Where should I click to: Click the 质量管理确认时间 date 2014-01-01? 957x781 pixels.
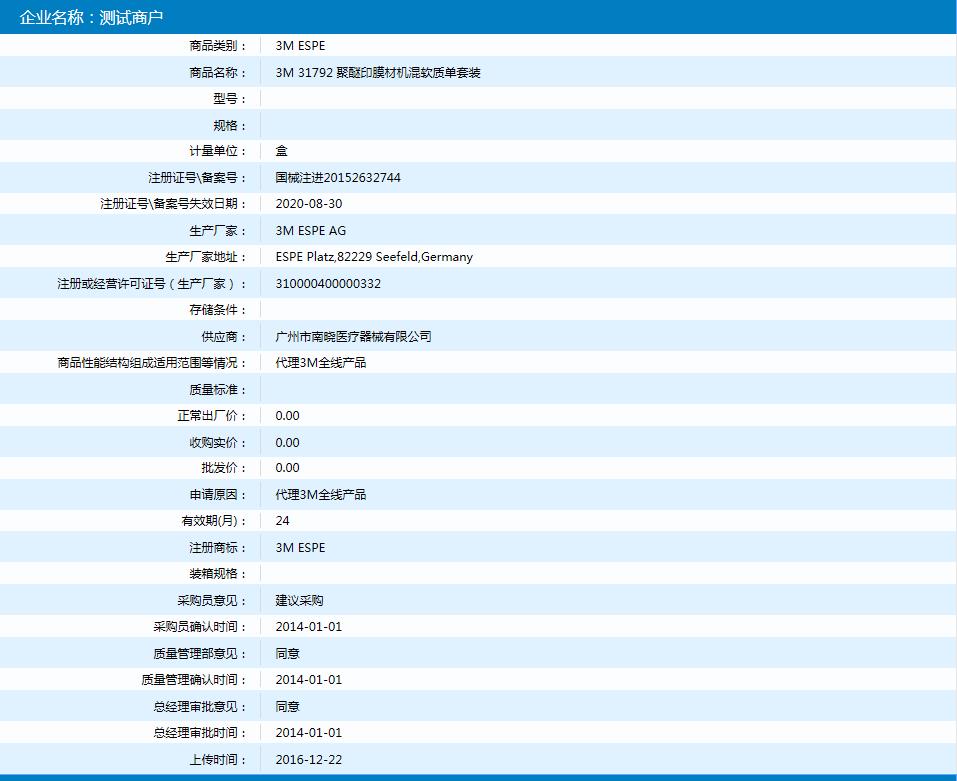coord(309,680)
